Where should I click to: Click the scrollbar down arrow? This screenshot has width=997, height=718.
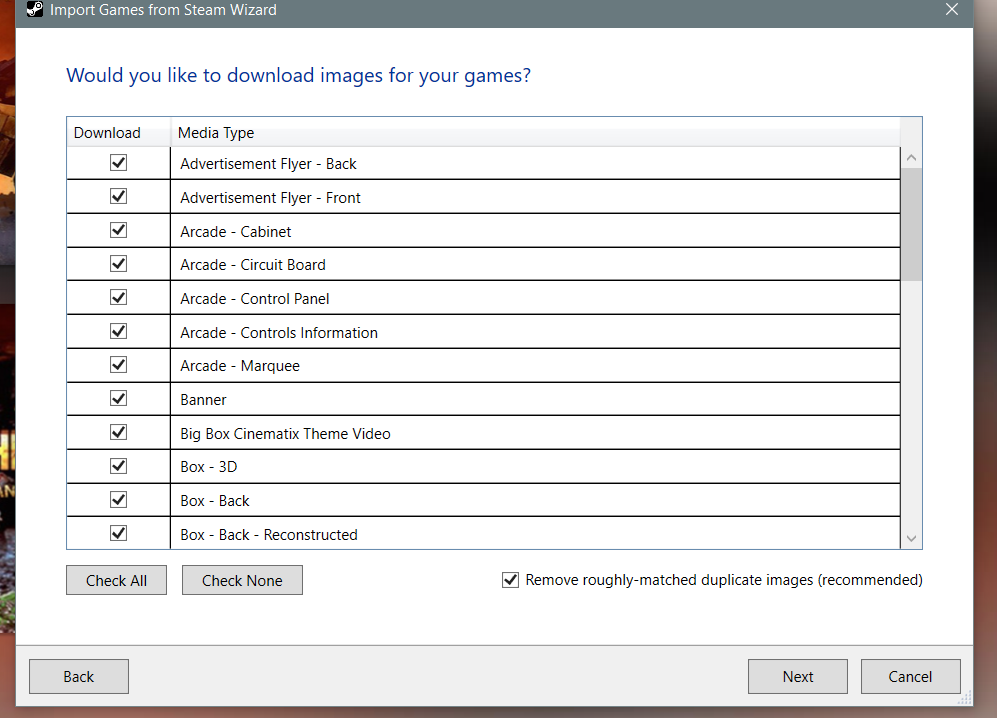pyautogui.click(x=911, y=538)
